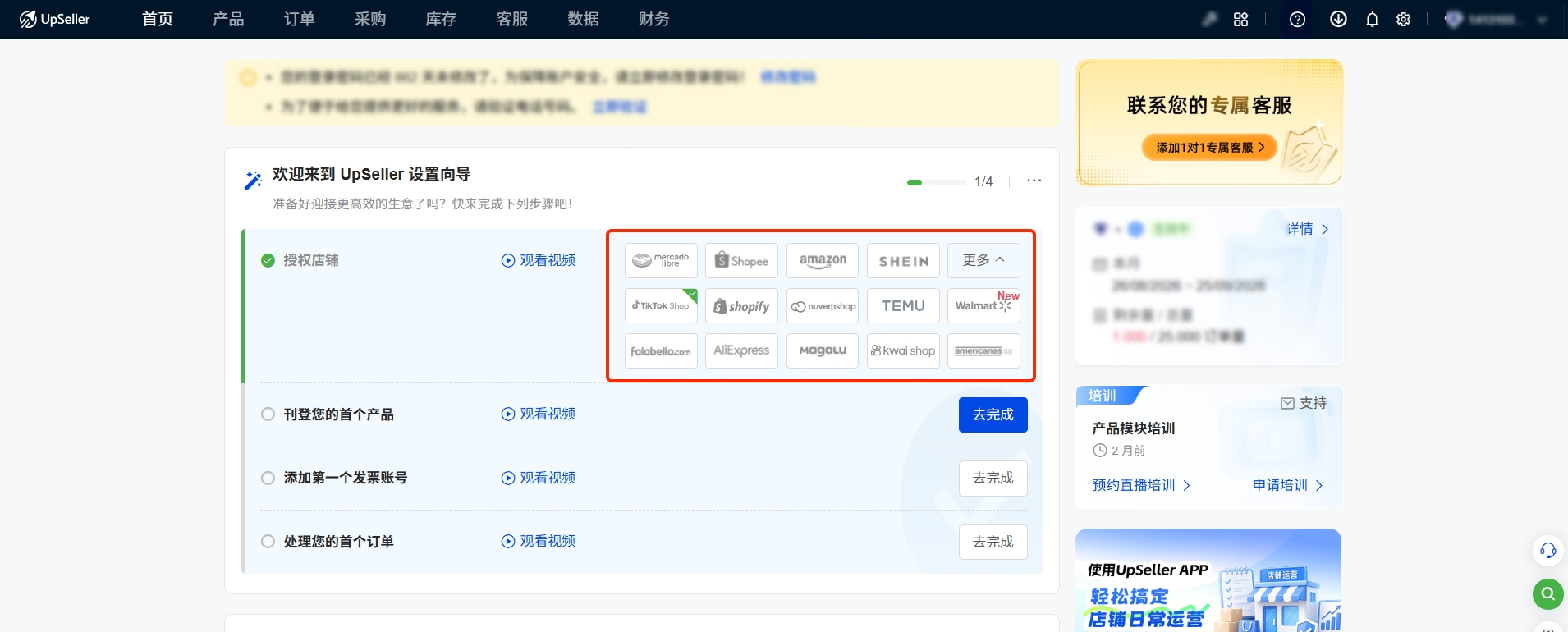The height and width of the screenshot is (632, 1568).
Task: Open the customer service headset icon
Action: pos(1547,550)
